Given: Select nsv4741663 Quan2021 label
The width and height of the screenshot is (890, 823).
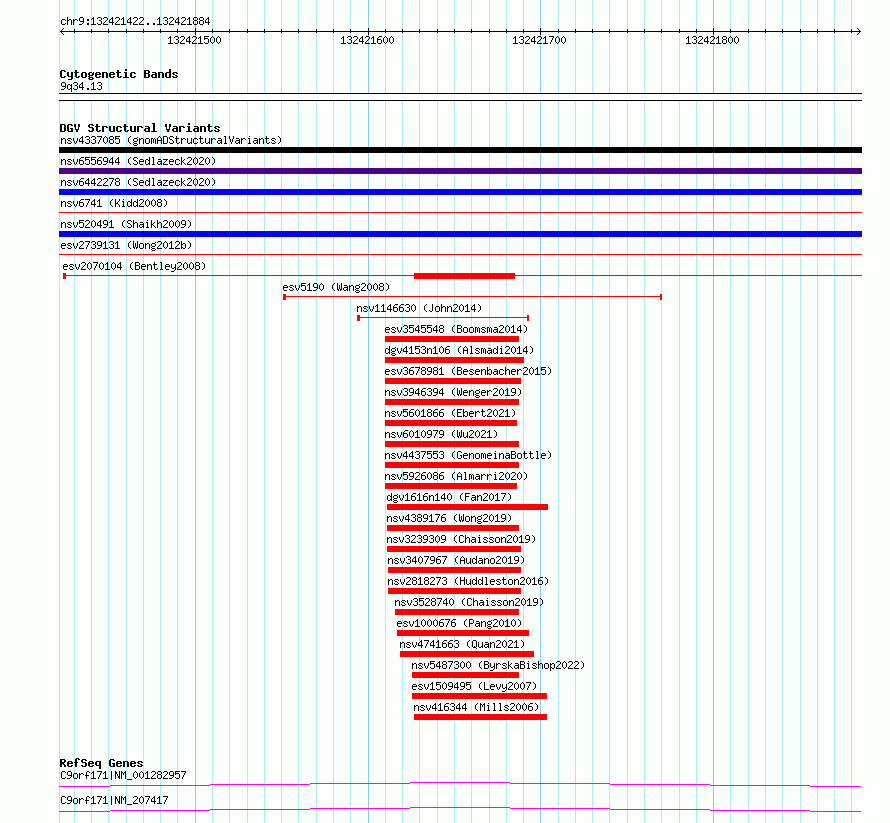Looking at the screenshot, I should click(x=462, y=644).
